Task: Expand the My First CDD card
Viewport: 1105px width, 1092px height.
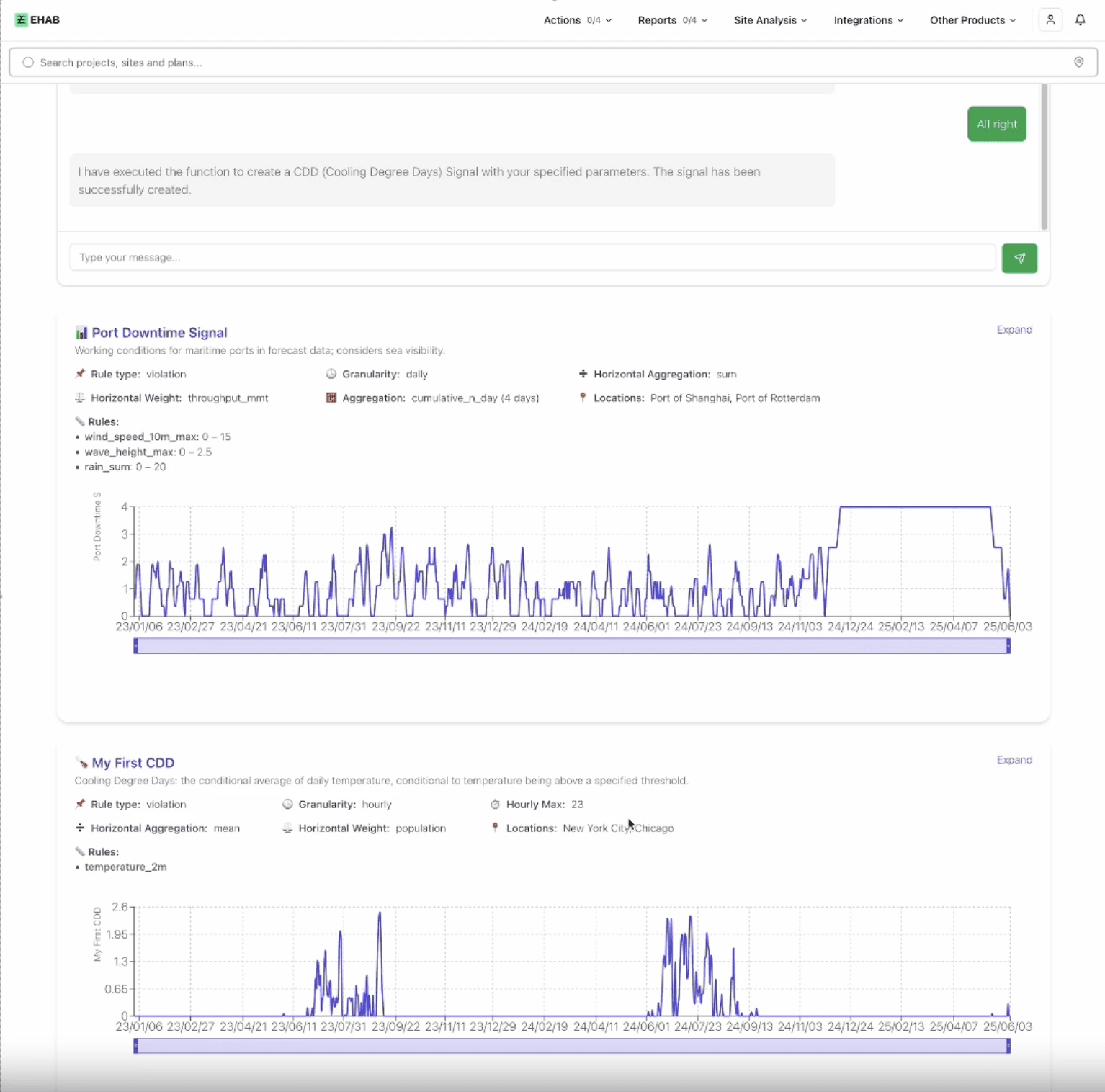Action: click(x=1014, y=760)
